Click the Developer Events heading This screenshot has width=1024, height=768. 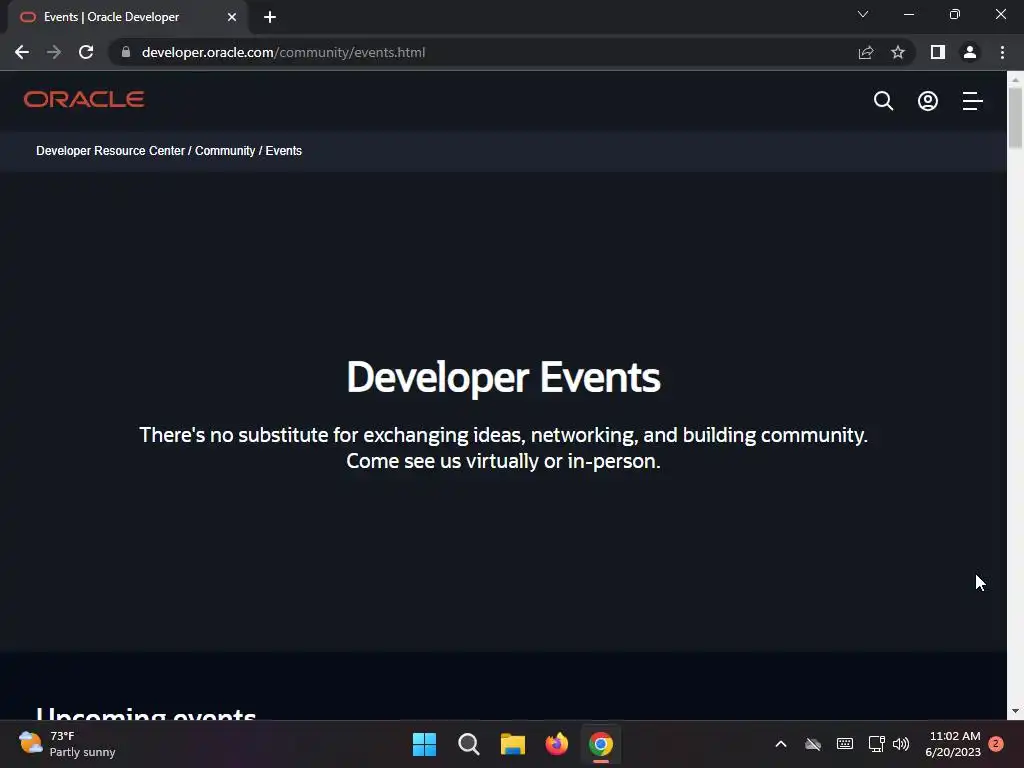[503, 377]
